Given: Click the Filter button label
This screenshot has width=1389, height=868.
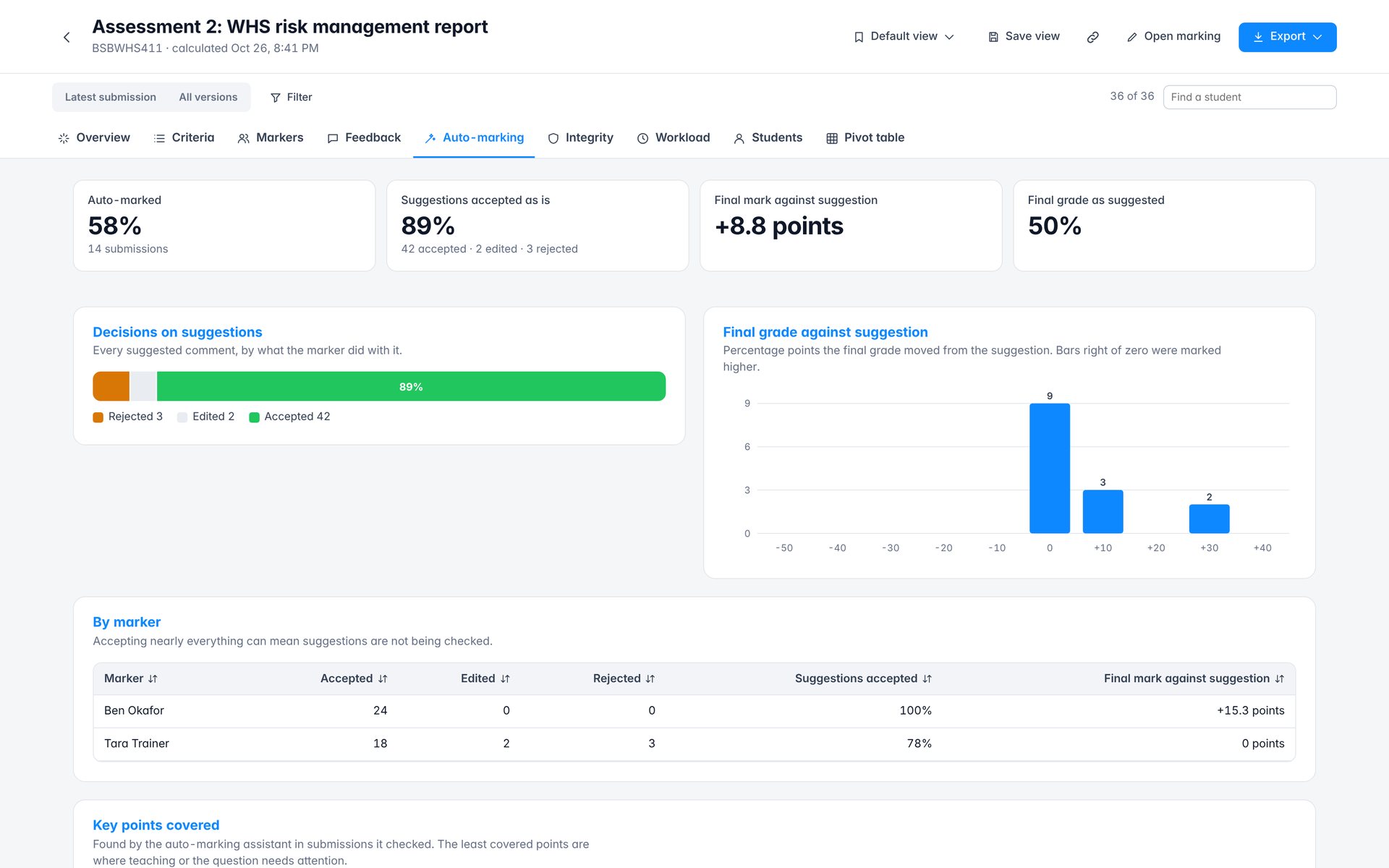Looking at the screenshot, I should 300,97.
